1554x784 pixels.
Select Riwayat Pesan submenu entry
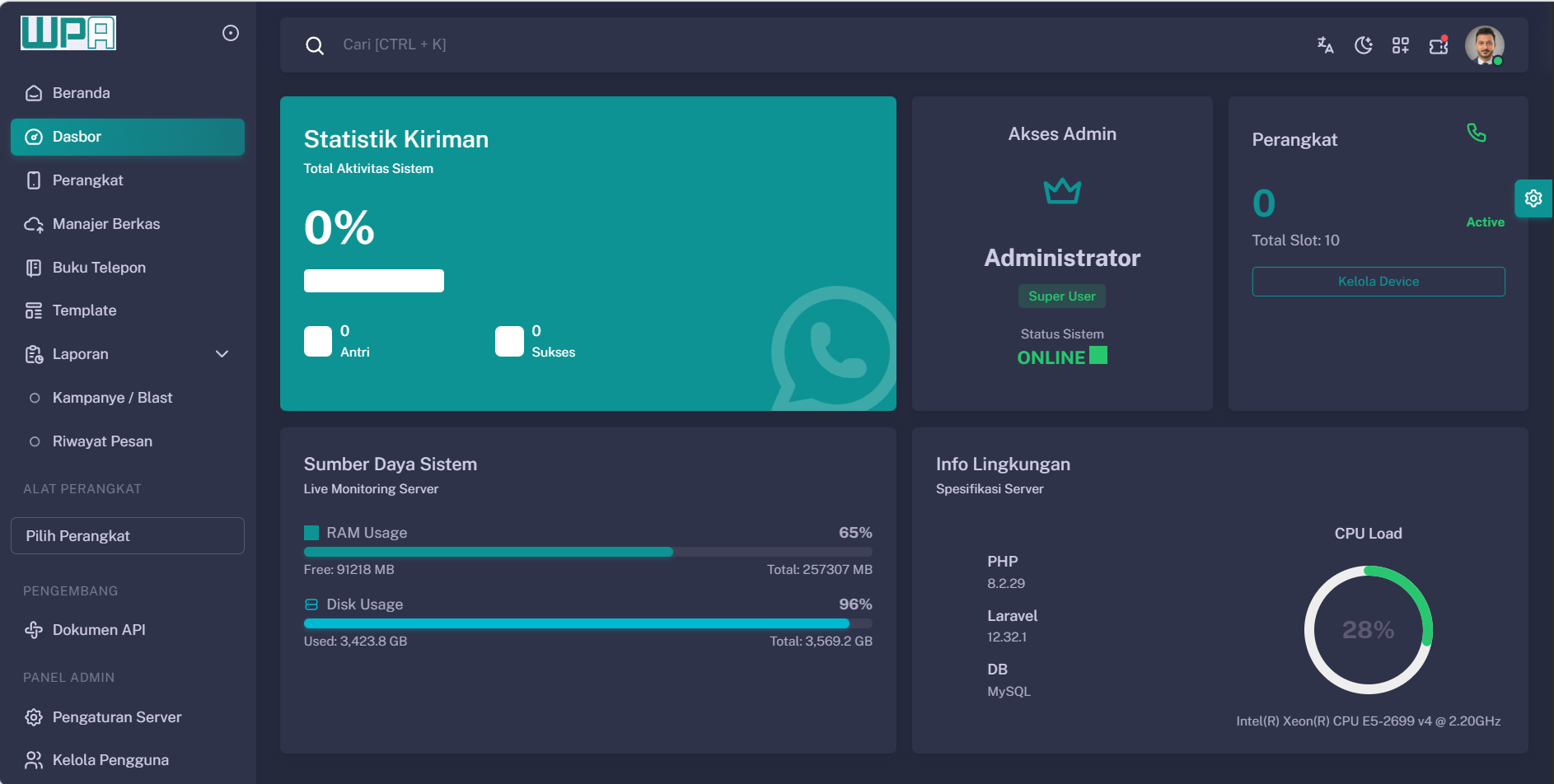[102, 441]
